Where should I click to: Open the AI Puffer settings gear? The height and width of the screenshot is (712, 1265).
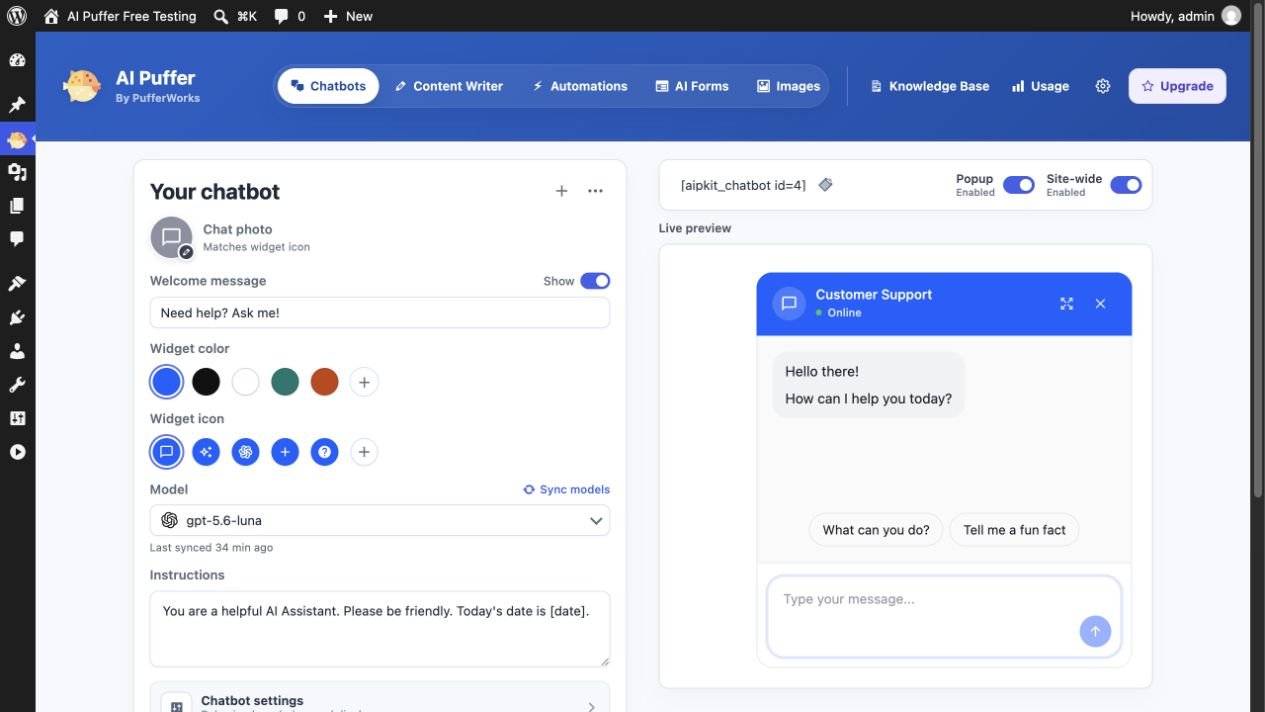(1103, 86)
